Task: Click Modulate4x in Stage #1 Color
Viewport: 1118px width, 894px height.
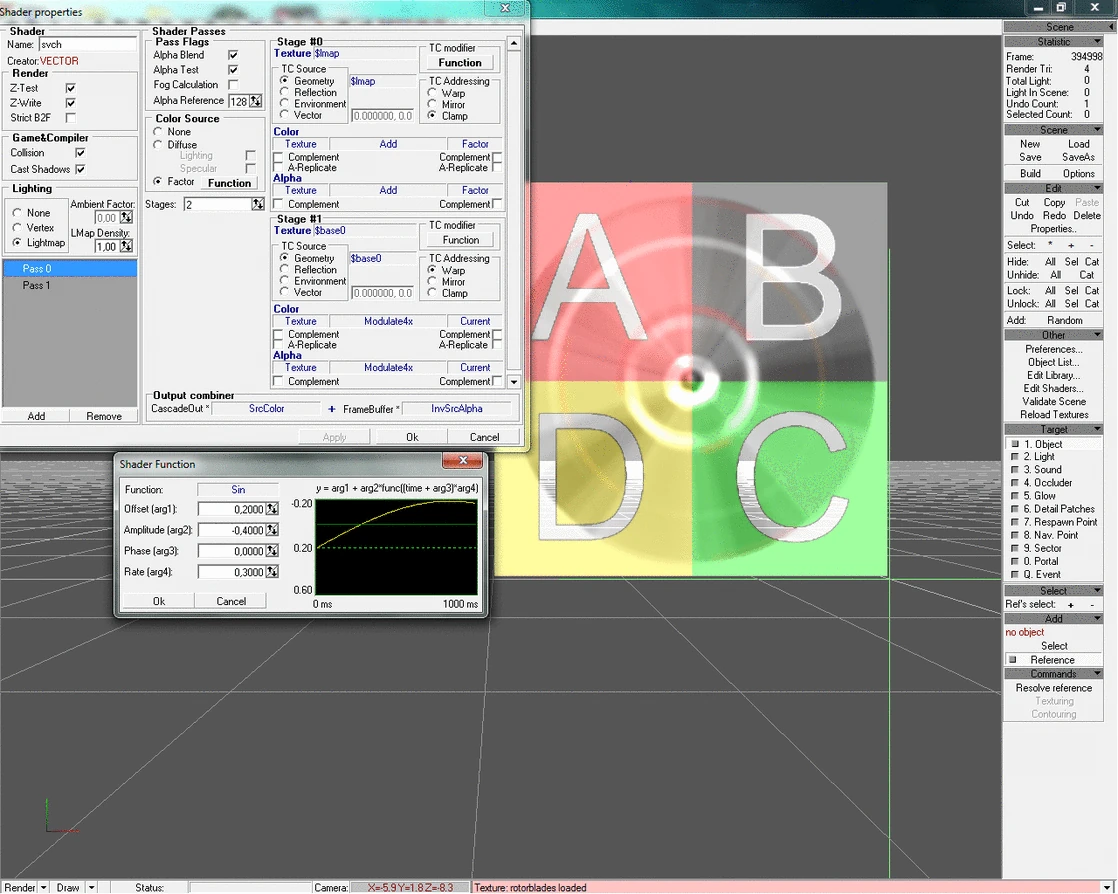Action: [389, 322]
